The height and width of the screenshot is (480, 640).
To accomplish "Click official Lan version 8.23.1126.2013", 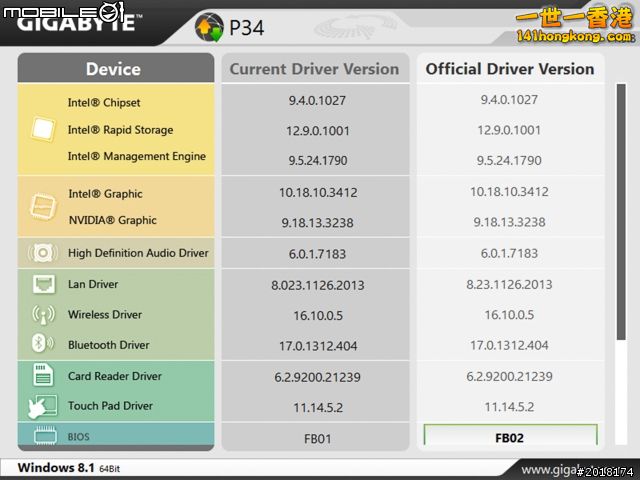I will click(x=509, y=284).
